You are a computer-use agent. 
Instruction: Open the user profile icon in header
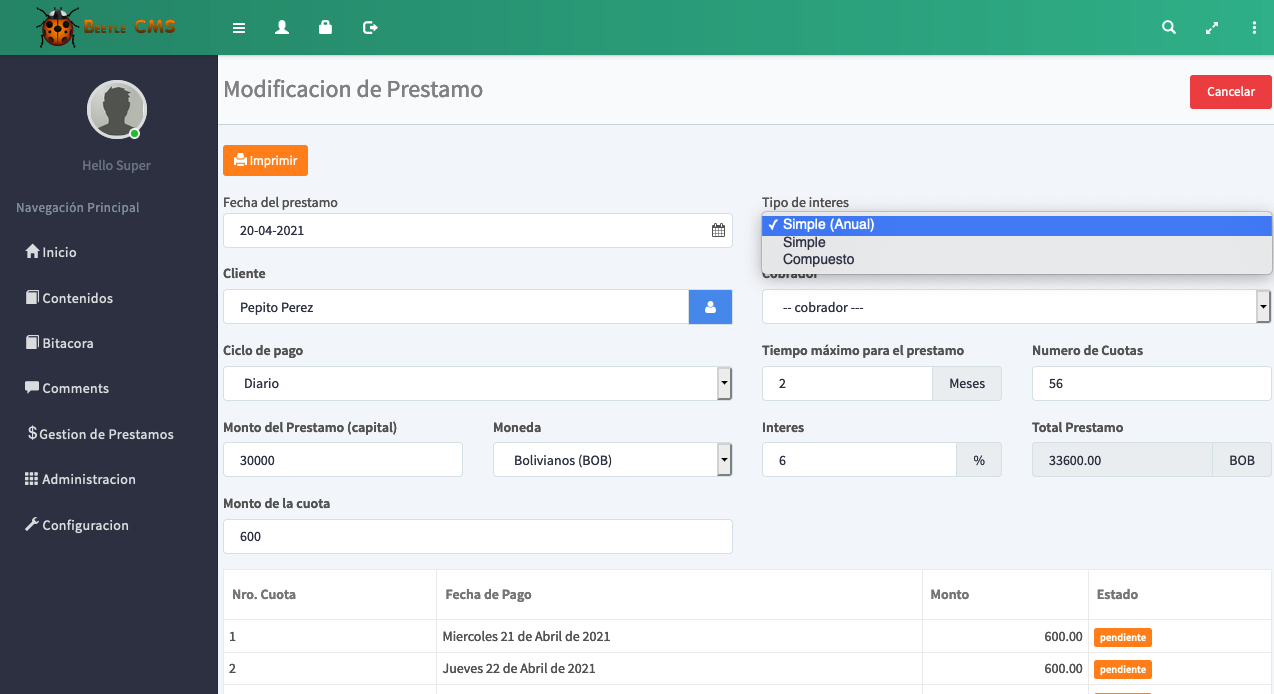pyautogui.click(x=282, y=28)
